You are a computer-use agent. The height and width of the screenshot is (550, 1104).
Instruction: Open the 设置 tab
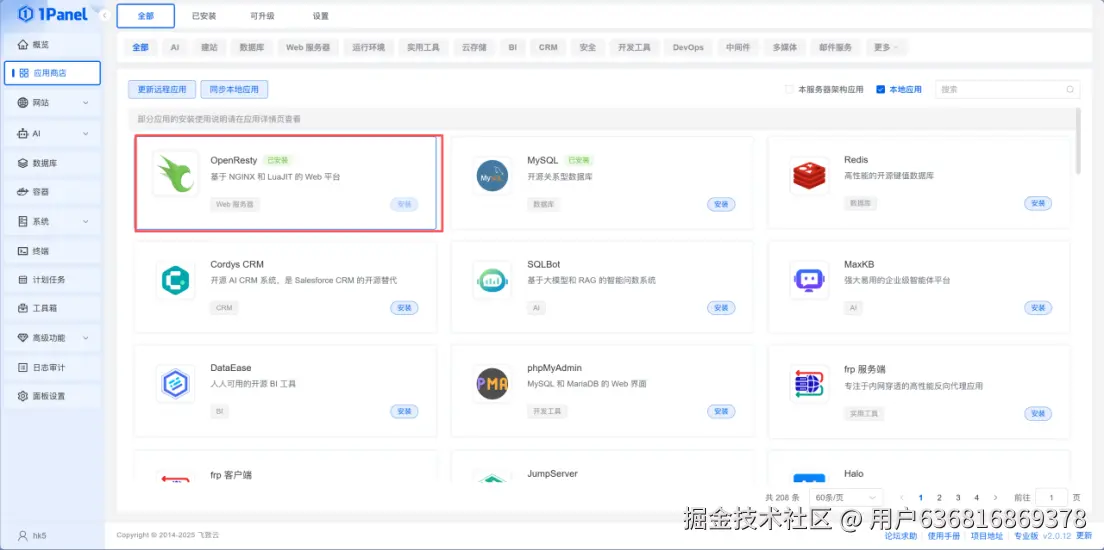(x=320, y=15)
